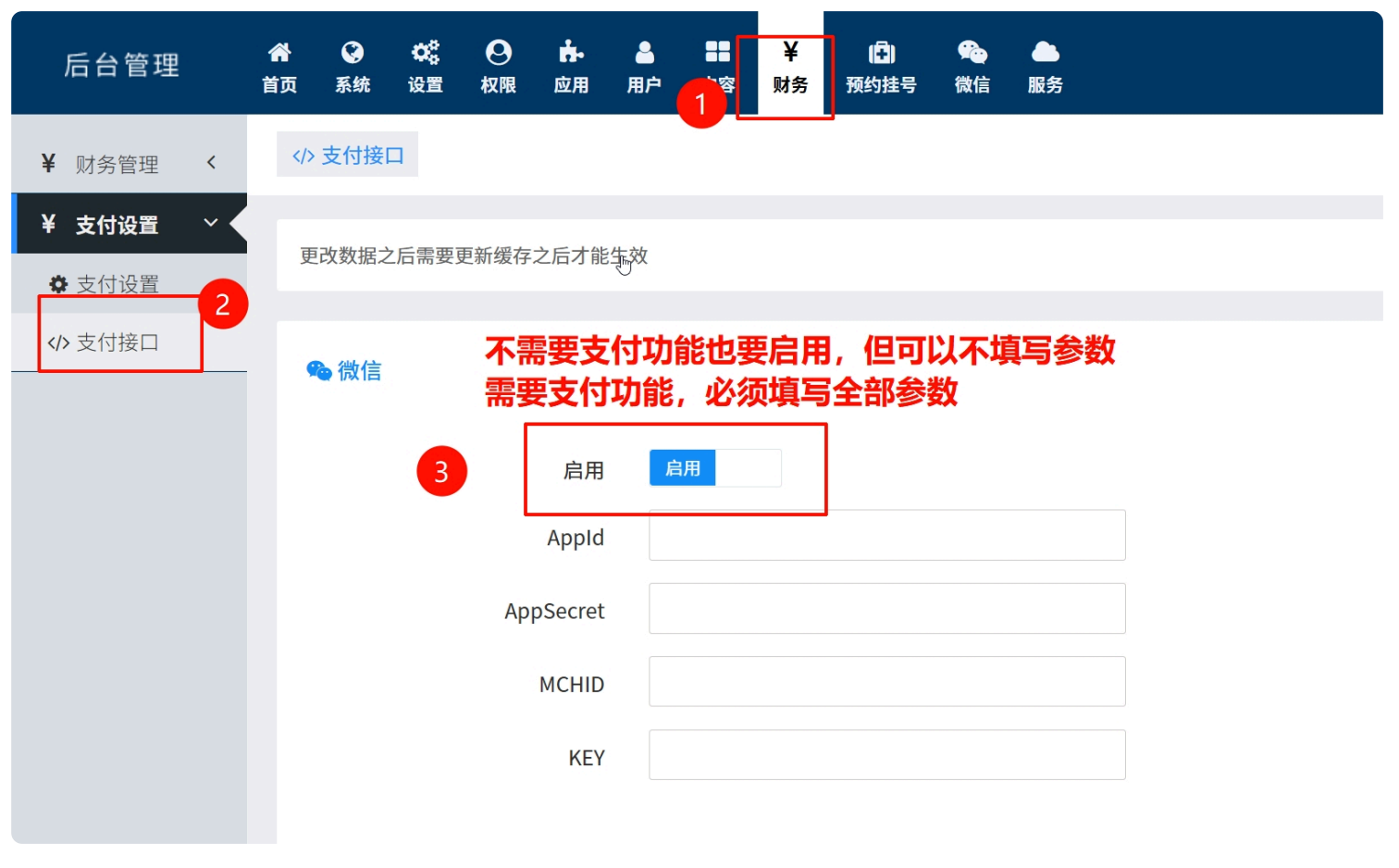Click the 预约挂号 medical kit icon
The image size is (1399, 868).
point(881,53)
